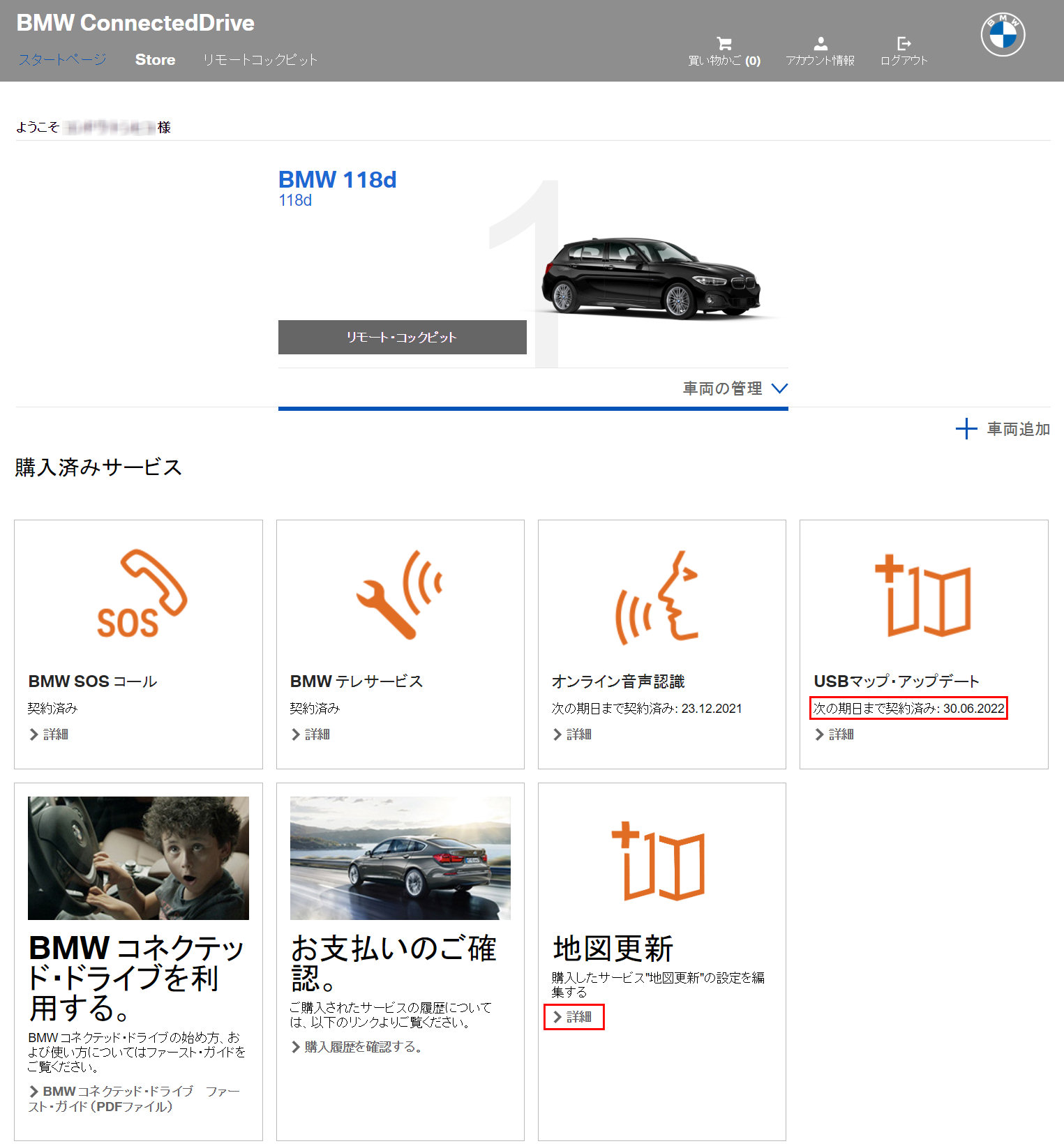Click the 買い物かご (0) label
Image resolution: width=1064 pixels, height=1146 pixels.
point(724,61)
